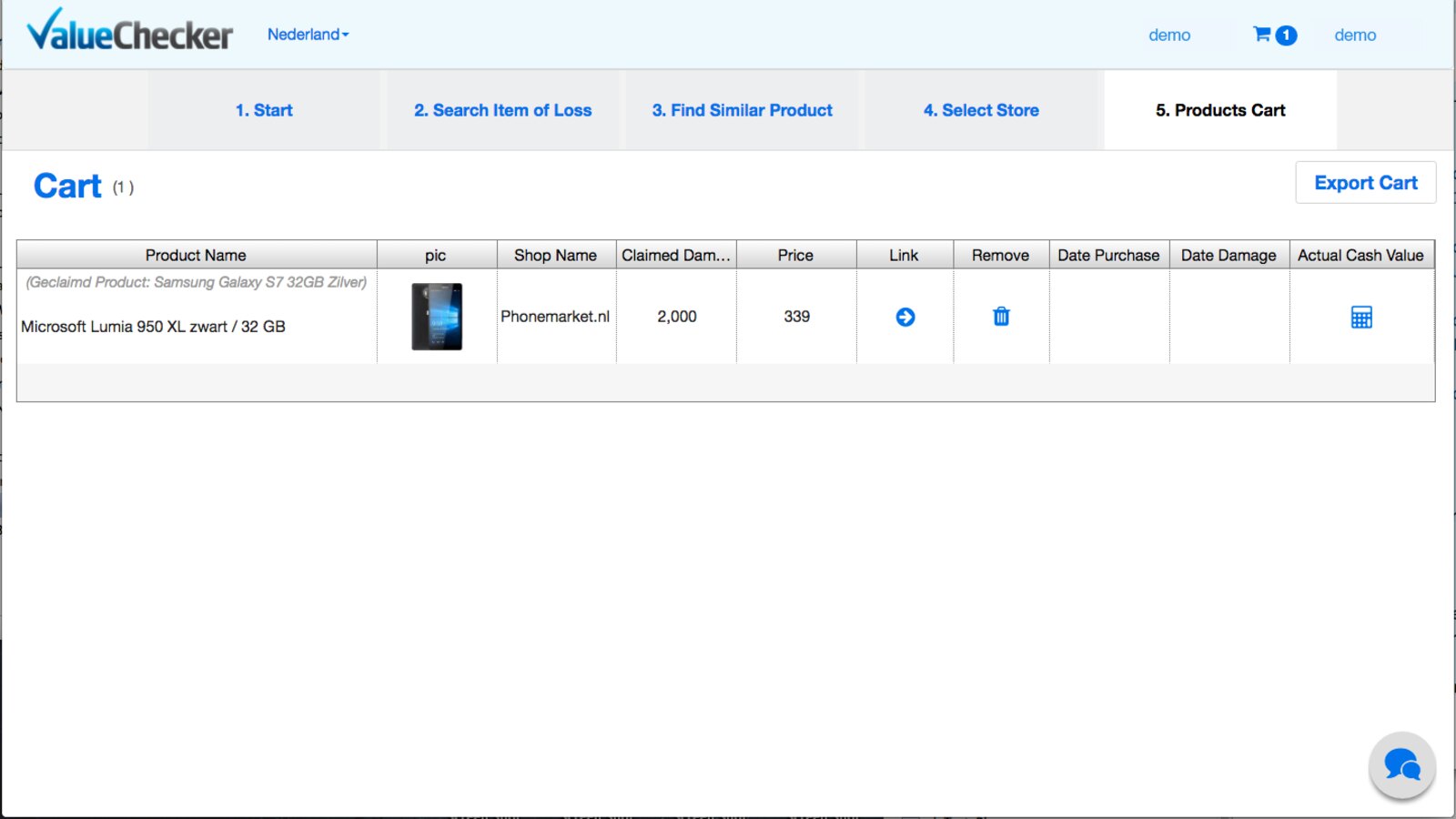Open the product link arrow icon
The height and width of the screenshot is (819, 1456).
tap(905, 317)
